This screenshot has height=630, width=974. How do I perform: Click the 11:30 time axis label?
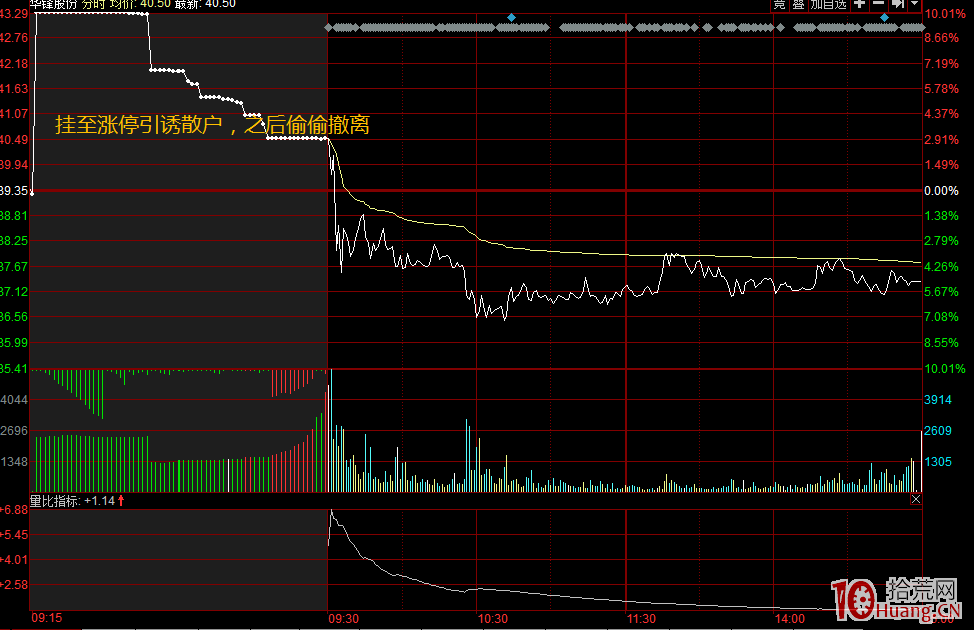tap(641, 619)
